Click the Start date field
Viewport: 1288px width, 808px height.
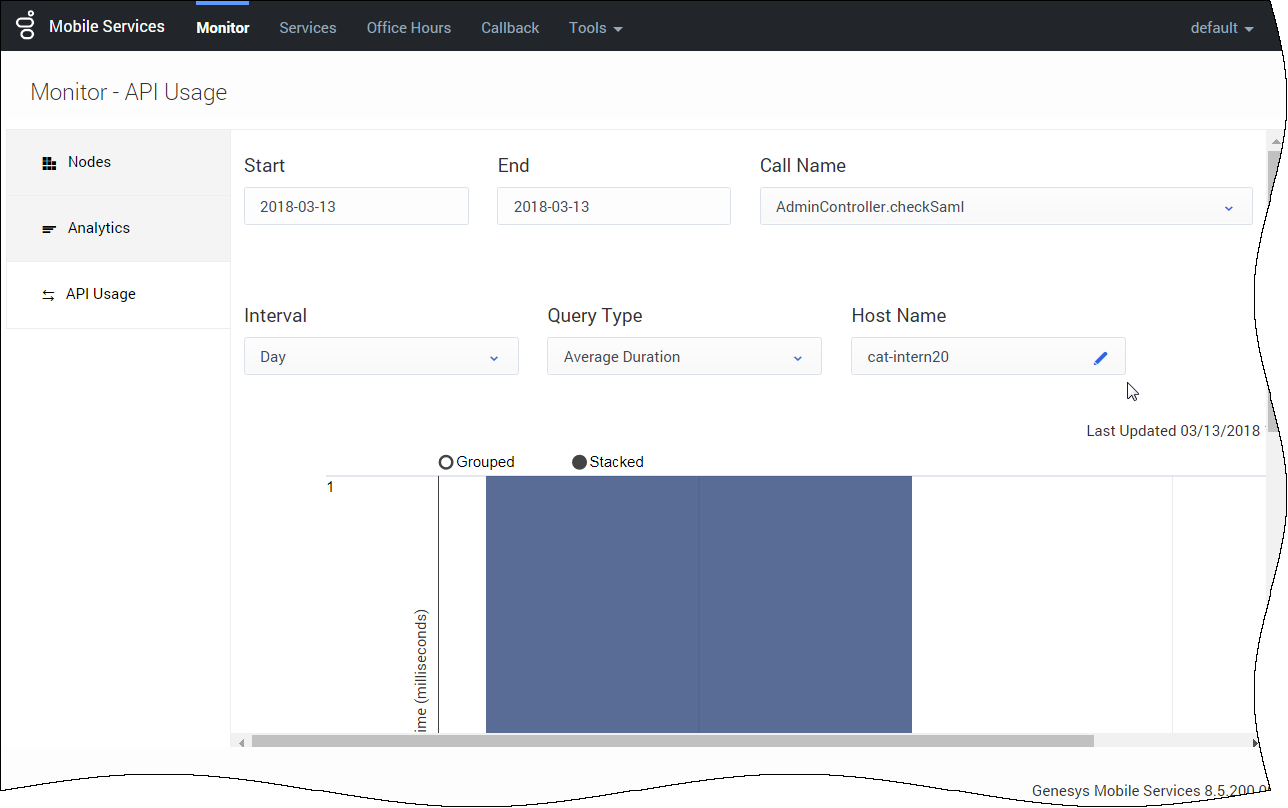point(355,207)
